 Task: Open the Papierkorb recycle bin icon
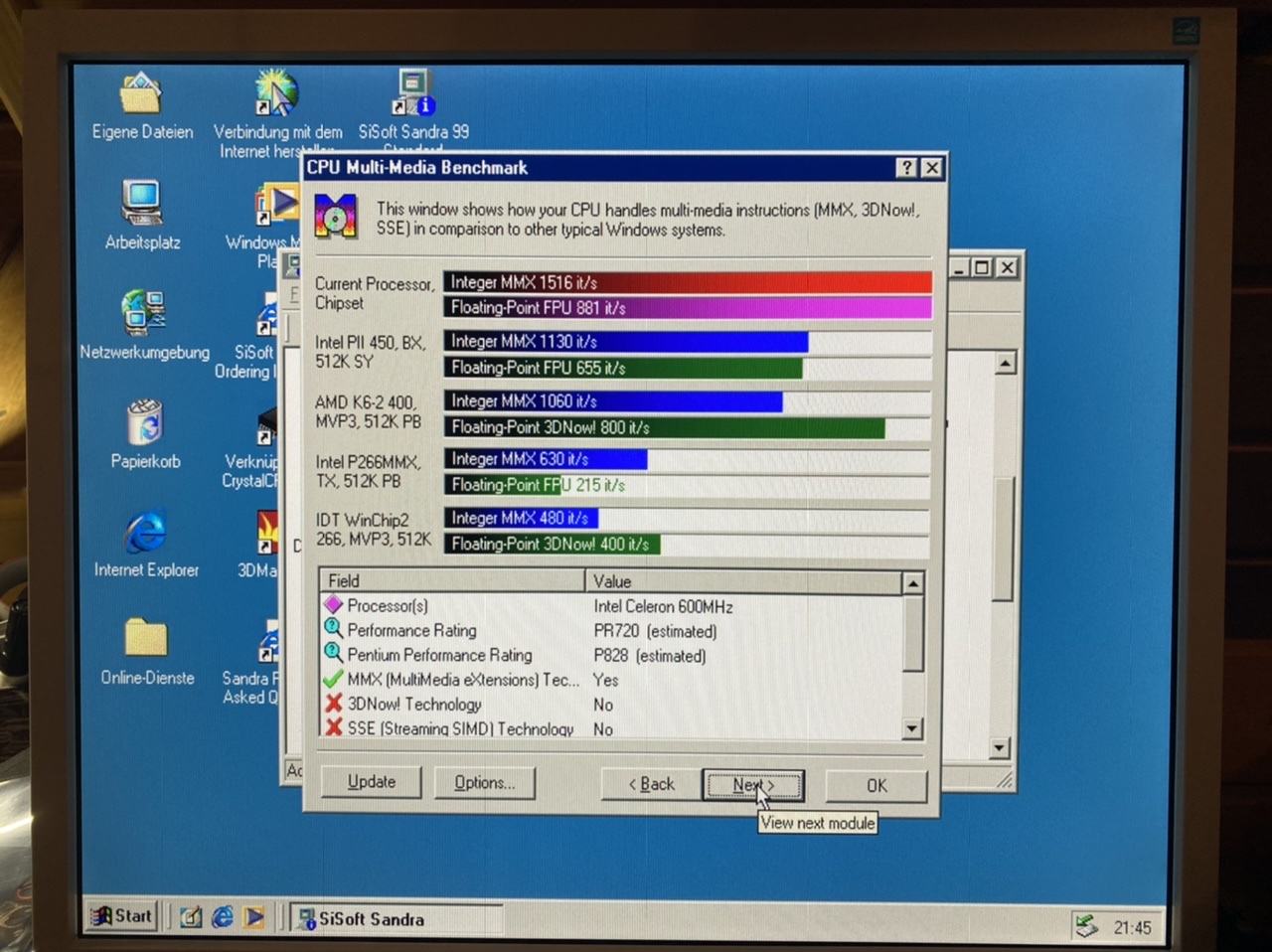pyautogui.click(x=145, y=421)
